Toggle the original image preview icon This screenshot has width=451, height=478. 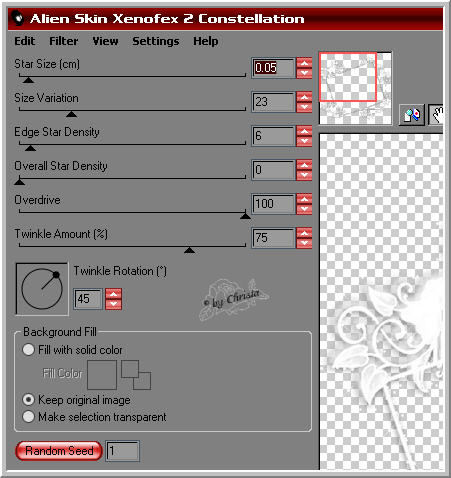coord(412,115)
